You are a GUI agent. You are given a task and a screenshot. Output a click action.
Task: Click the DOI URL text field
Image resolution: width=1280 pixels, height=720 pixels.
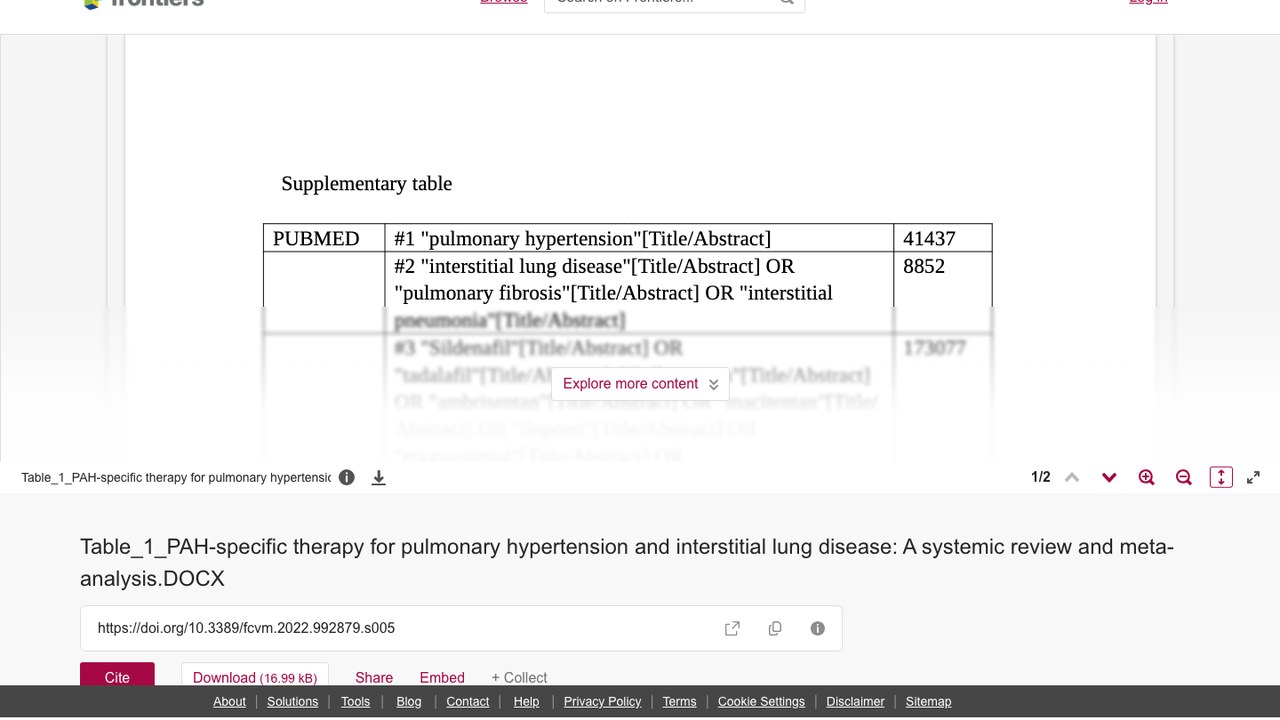pyautogui.click(x=461, y=628)
